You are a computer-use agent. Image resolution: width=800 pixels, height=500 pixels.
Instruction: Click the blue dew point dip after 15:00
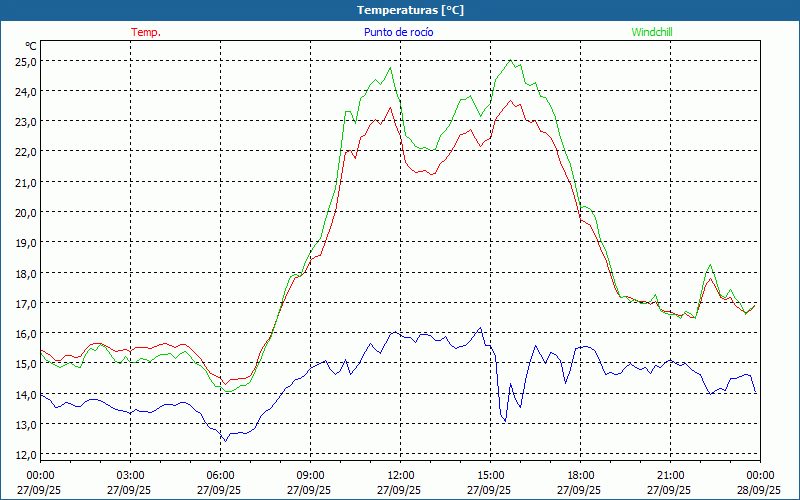tap(504, 421)
